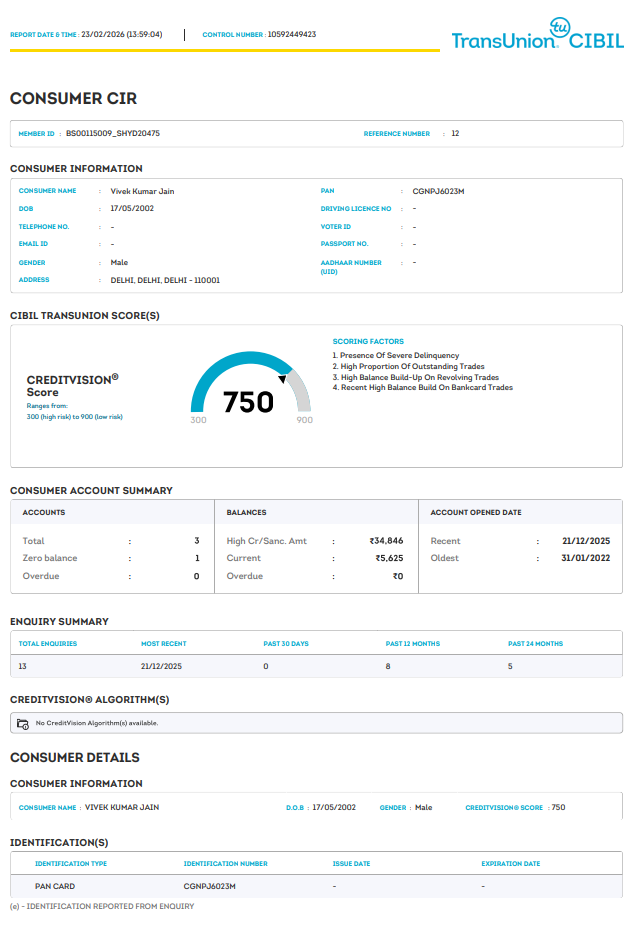The height and width of the screenshot is (941, 636).
Task: Click the PAST 12 MONTHS column header
Action: coord(413,644)
